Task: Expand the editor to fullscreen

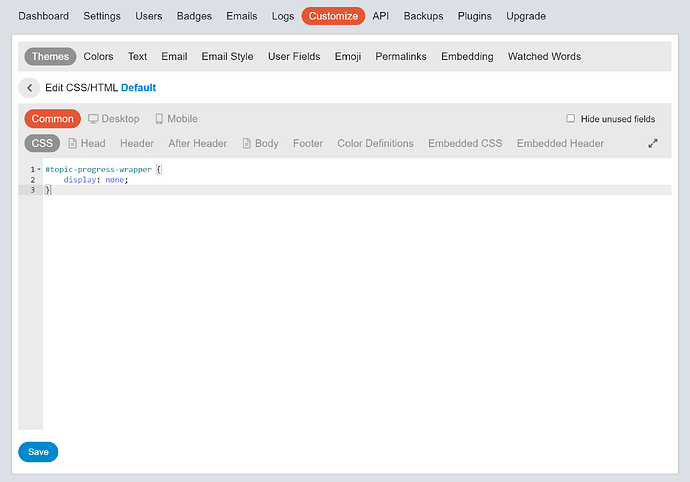Action: click(x=653, y=143)
